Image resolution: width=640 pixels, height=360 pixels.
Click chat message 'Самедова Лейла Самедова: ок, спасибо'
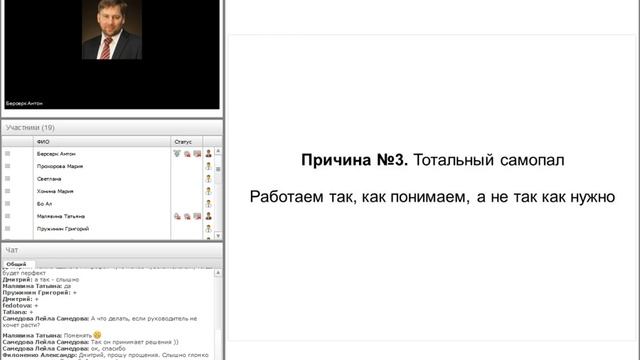[64, 349]
